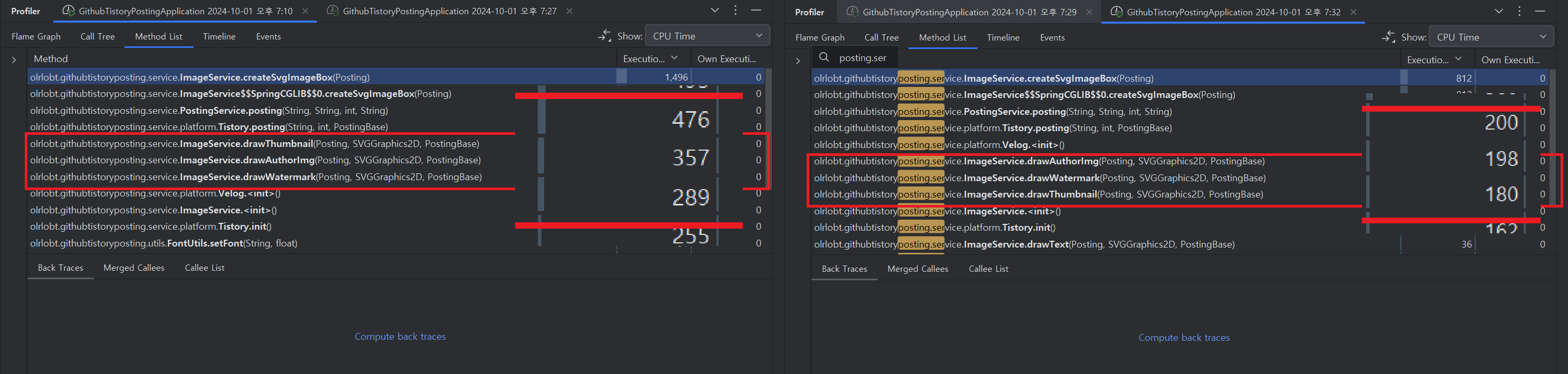Hide the left Profiler tool window
The image size is (1568, 374).
756,11
